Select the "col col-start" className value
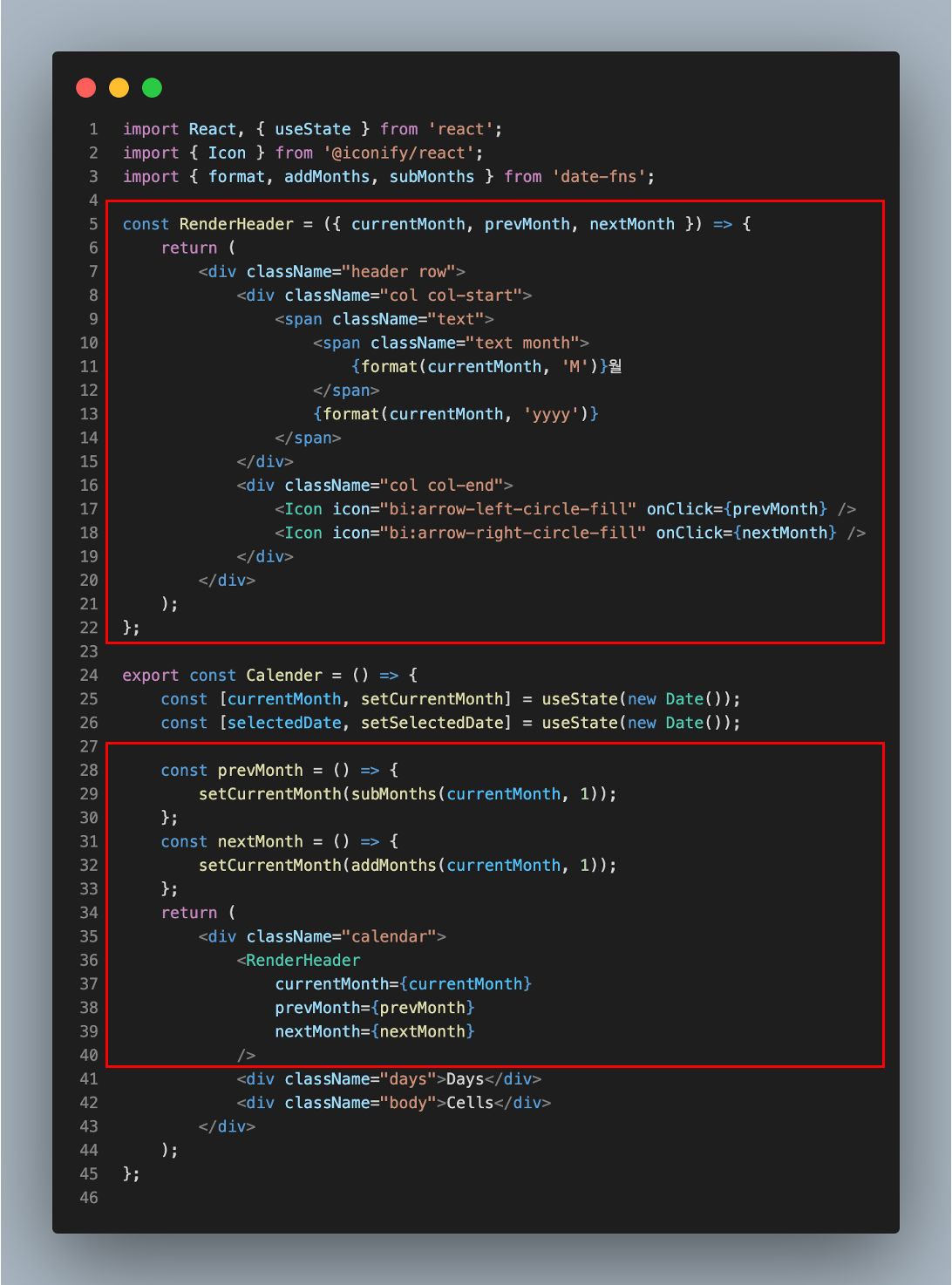952x1285 pixels. tap(451, 295)
